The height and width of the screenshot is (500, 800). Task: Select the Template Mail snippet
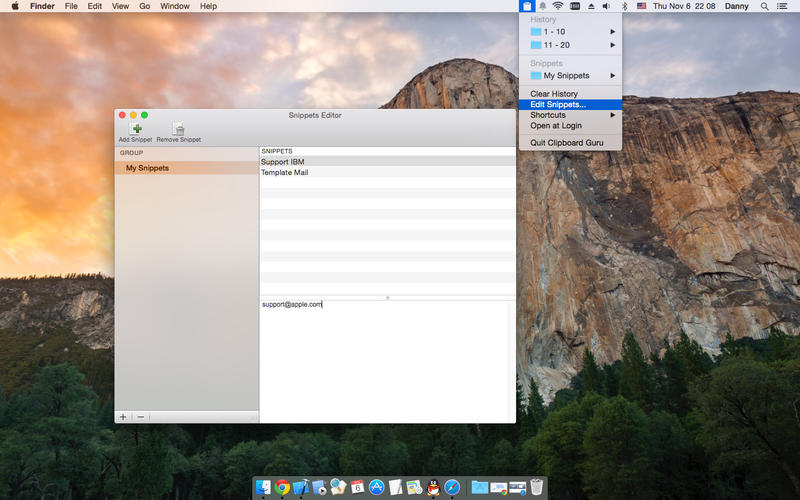[x=388, y=172]
